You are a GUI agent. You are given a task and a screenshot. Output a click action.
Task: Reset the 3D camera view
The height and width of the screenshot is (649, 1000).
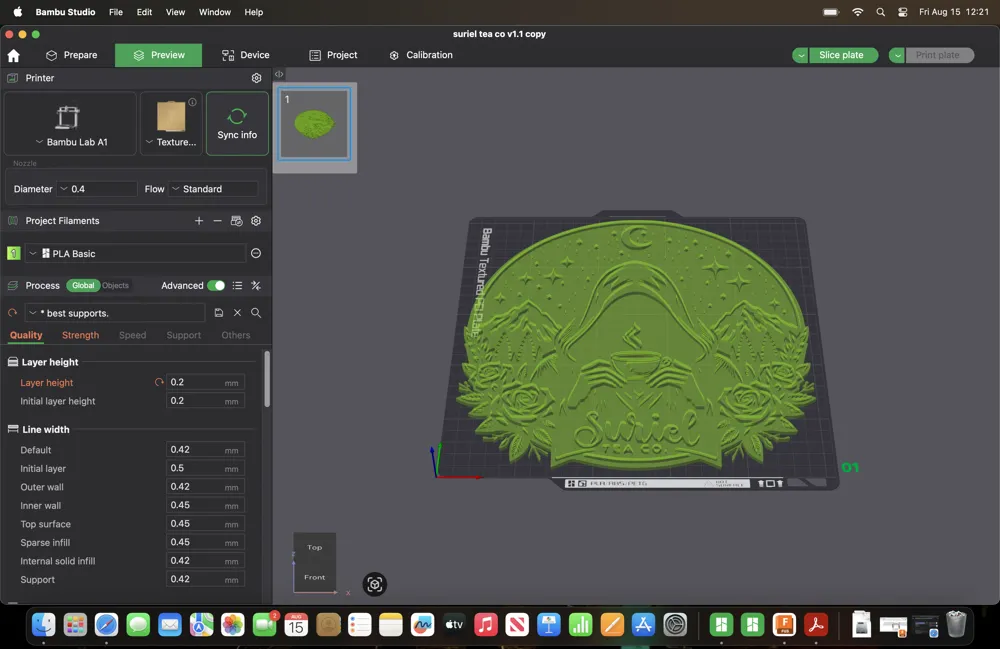(375, 584)
